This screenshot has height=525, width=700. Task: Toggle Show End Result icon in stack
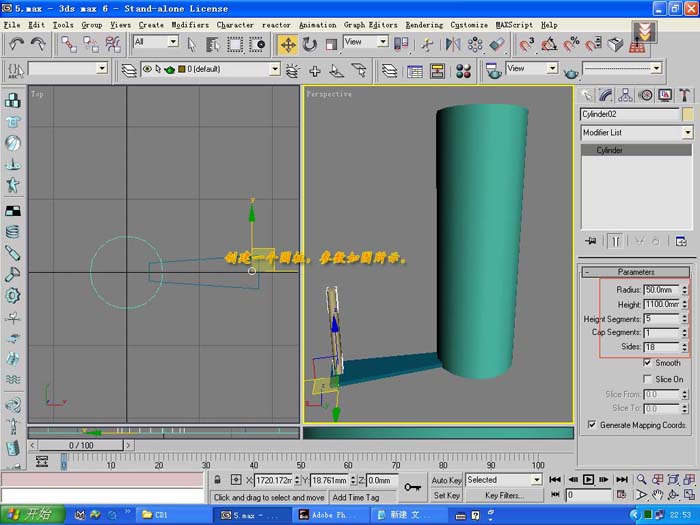(x=616, y=242)
